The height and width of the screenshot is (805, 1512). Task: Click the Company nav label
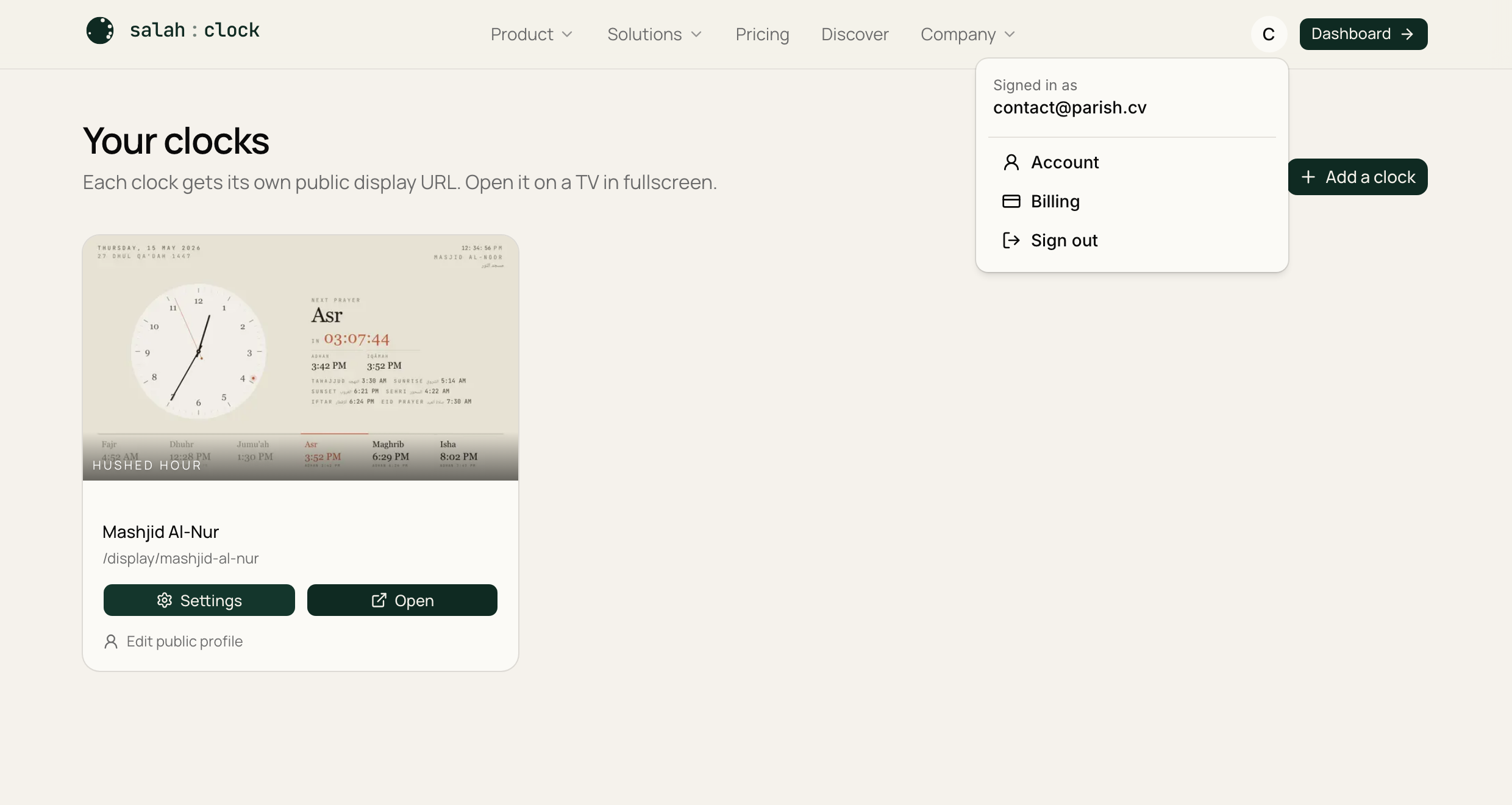pos(958,34)
